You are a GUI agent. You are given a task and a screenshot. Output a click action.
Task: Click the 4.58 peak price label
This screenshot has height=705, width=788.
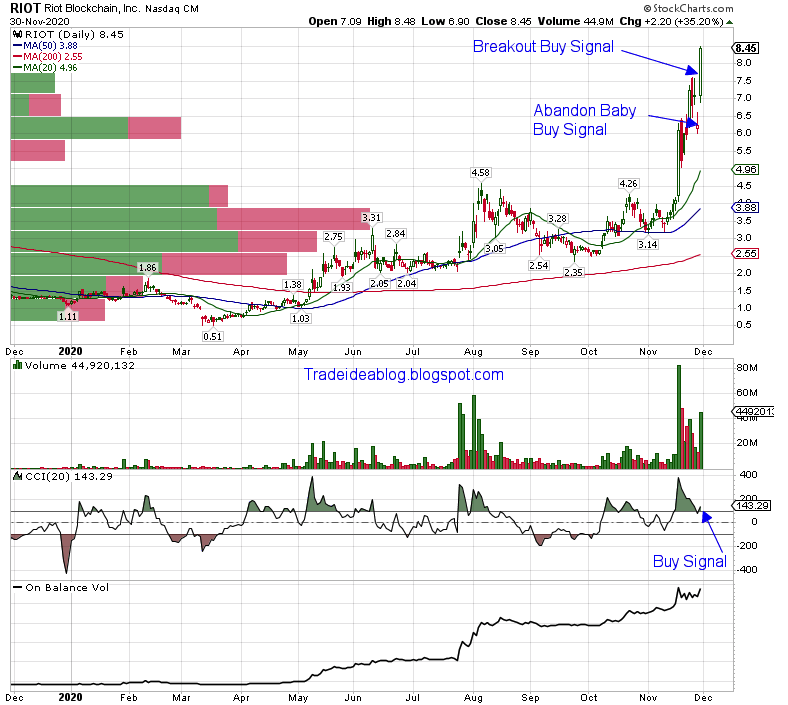pyautogui.click(x=480, y=173)
